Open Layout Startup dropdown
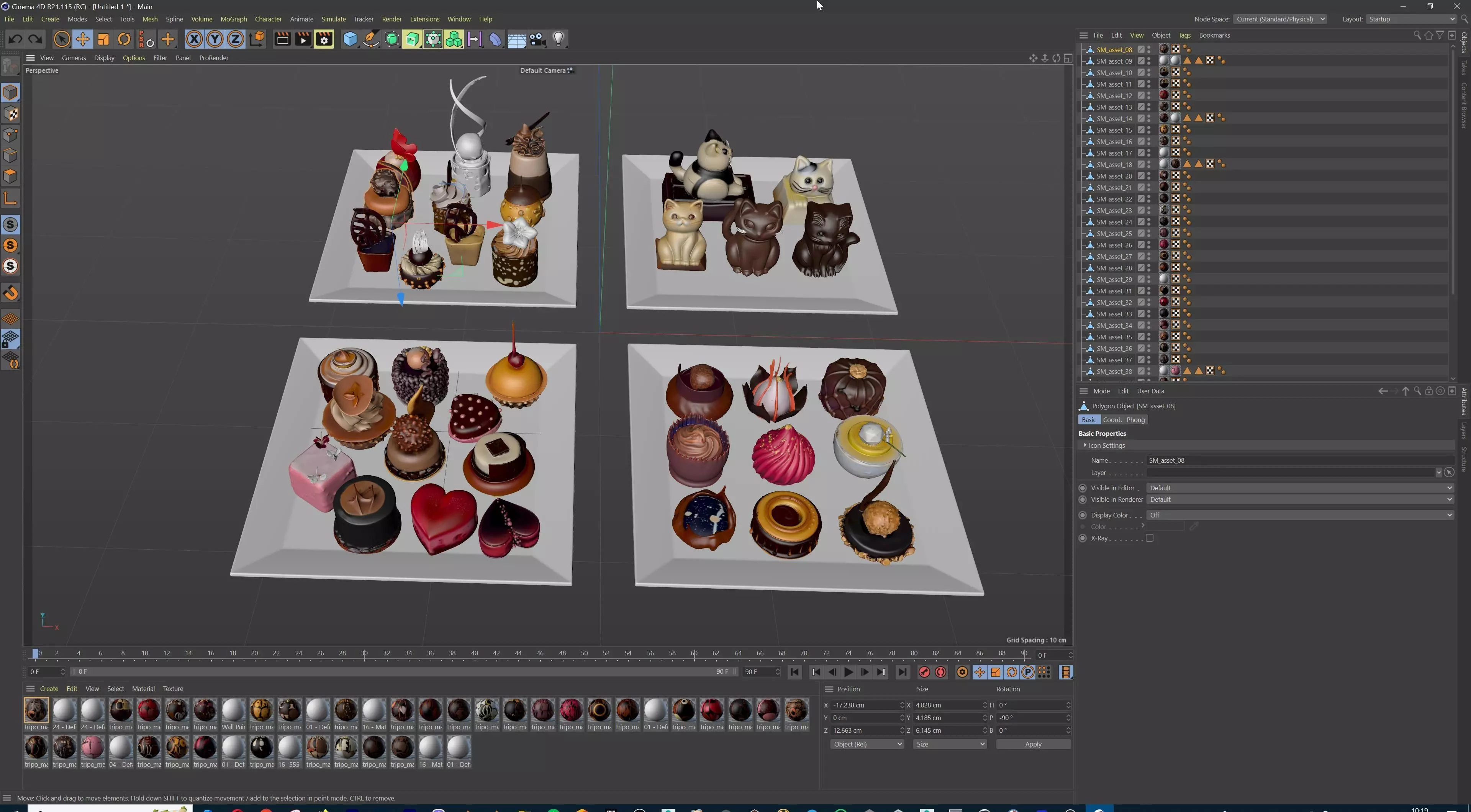 [1412, 19]
